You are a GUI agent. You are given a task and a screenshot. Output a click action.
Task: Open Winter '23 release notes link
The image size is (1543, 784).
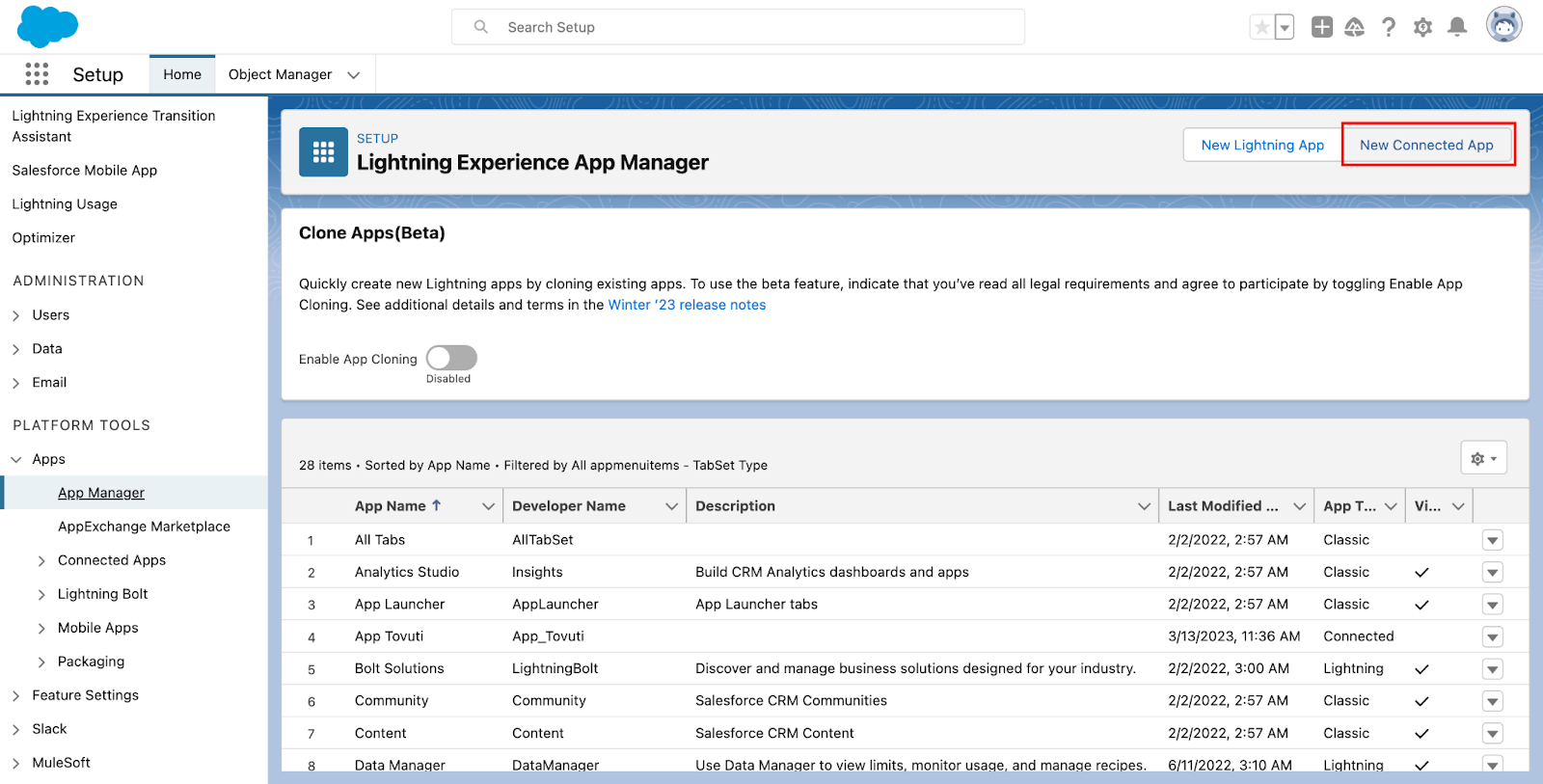(687, 305)
